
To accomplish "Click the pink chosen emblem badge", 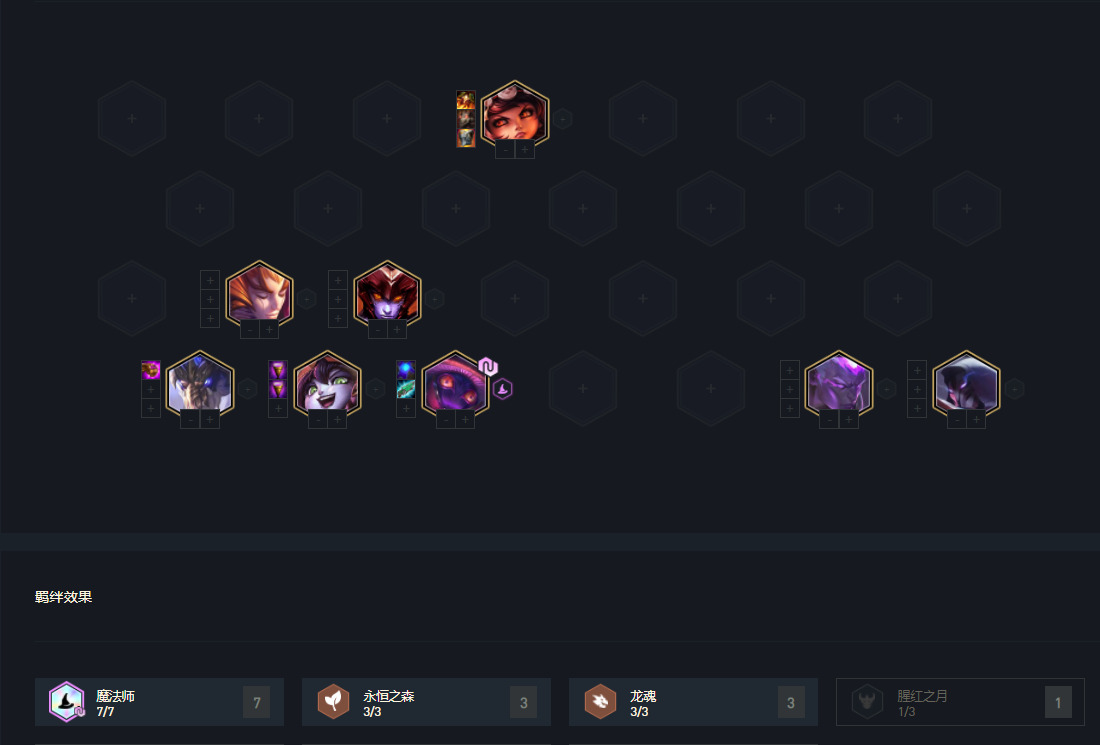I will click(x=488, y=366).
